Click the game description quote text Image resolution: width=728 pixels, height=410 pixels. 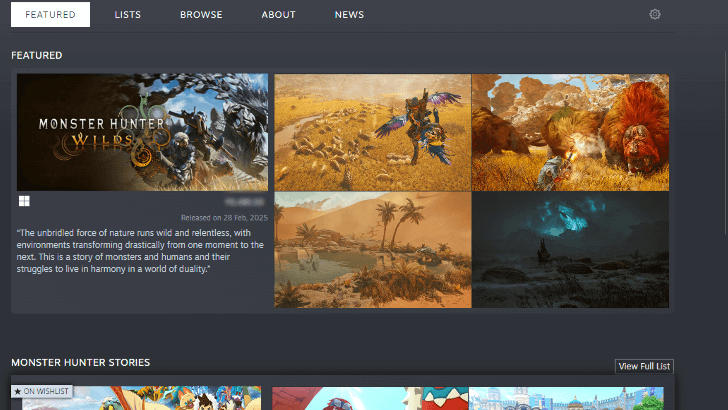click(140, 251)
